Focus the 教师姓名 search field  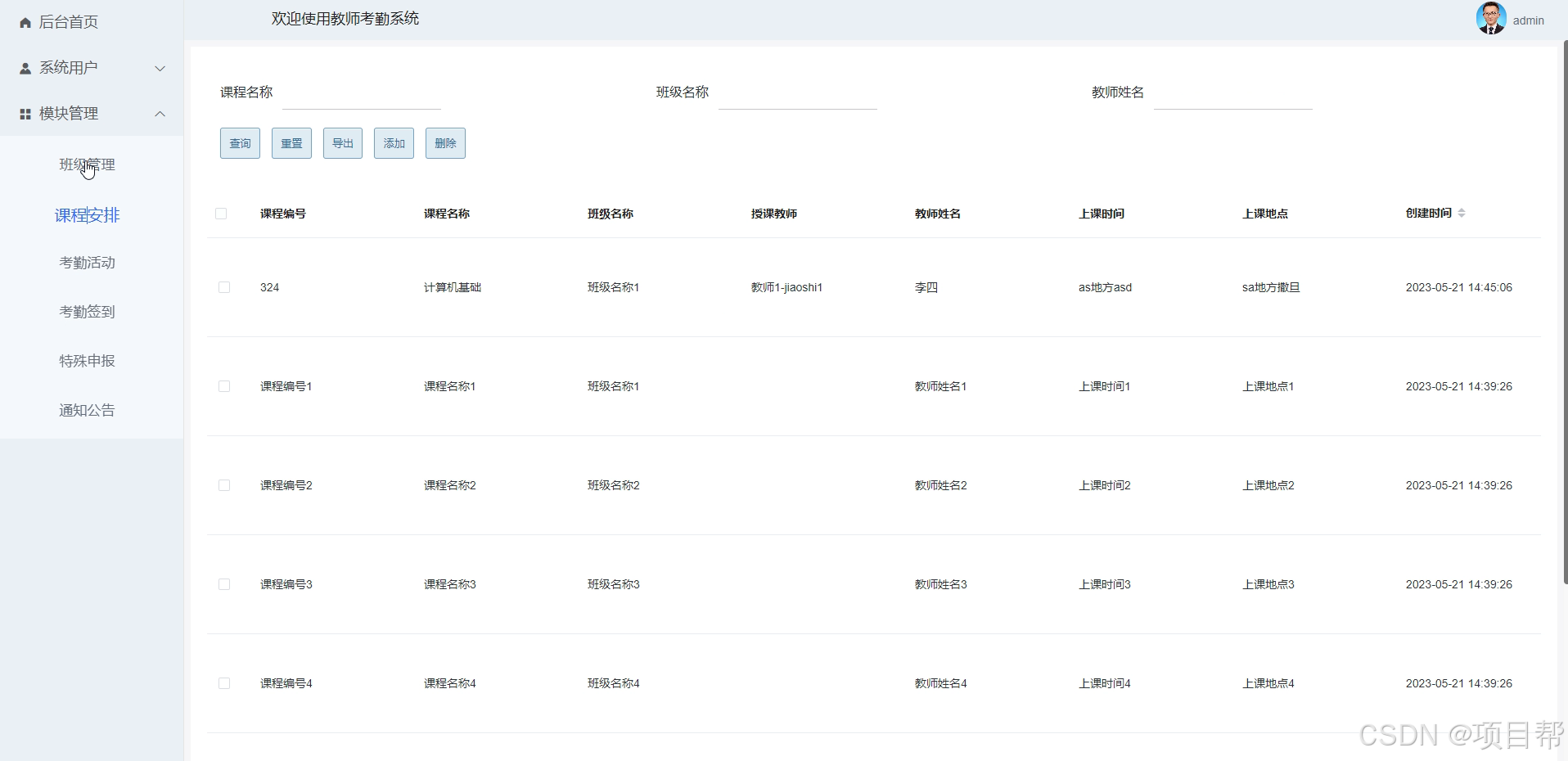click(x=1232, y=92)
